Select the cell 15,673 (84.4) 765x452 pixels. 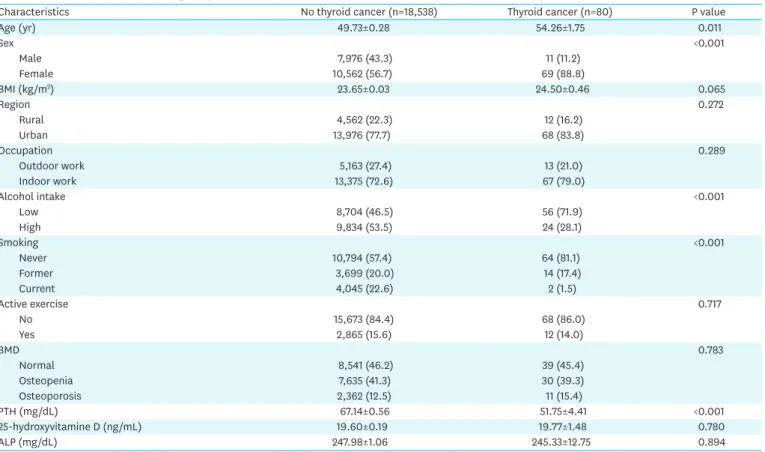[363, 319]
